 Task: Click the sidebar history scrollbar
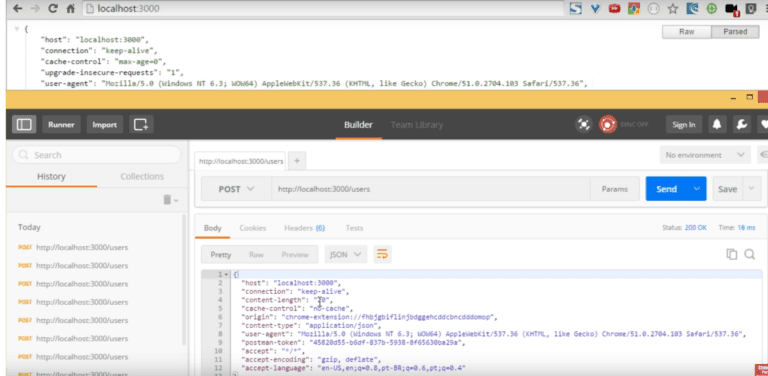click(x=184, y=279)
